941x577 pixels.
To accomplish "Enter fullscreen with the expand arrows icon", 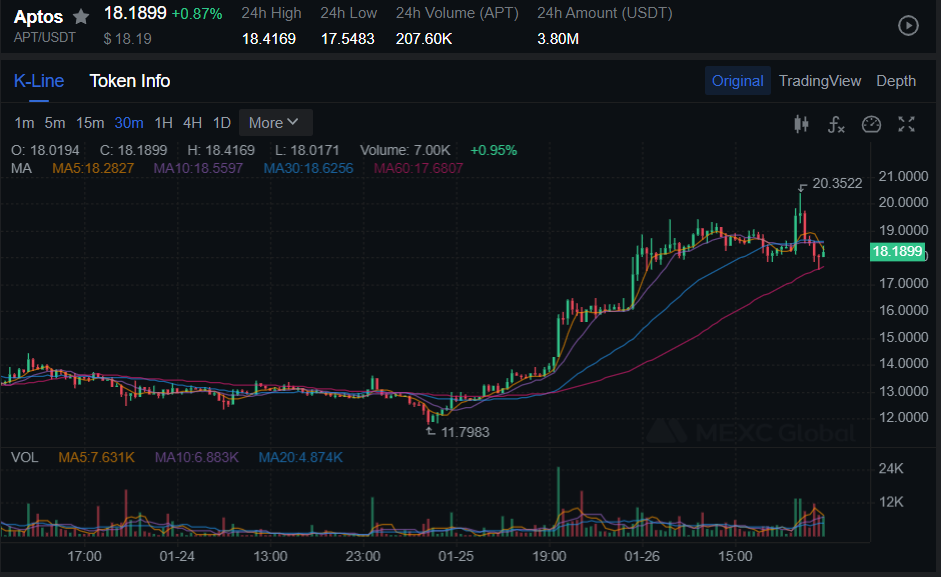I will tap(906, 124).
